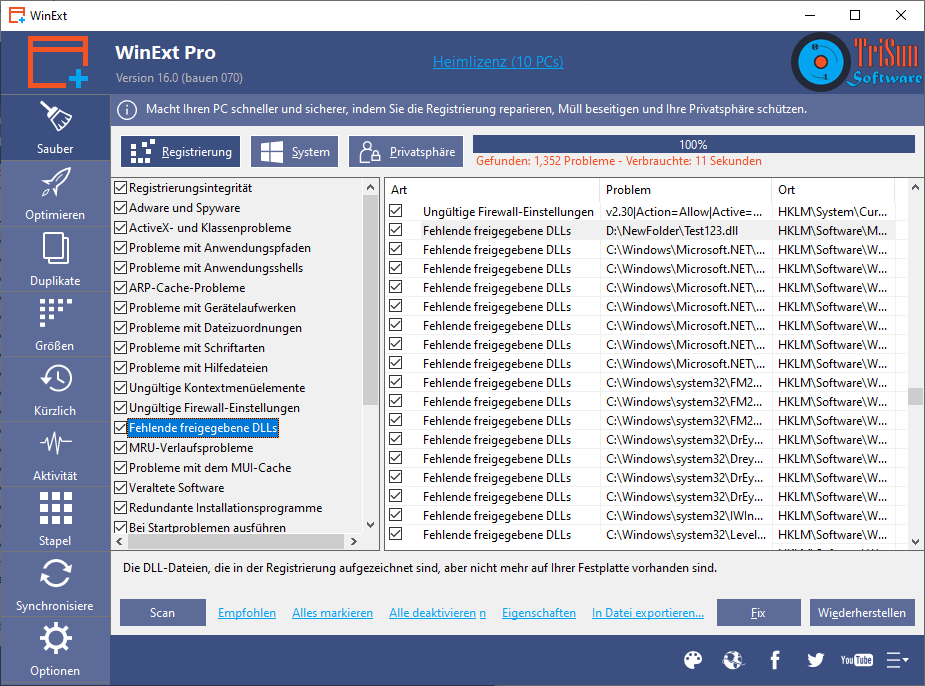Screen dimensions: 925x686
Task: Open the Optimieren rocket section
Action: [55, 193]
